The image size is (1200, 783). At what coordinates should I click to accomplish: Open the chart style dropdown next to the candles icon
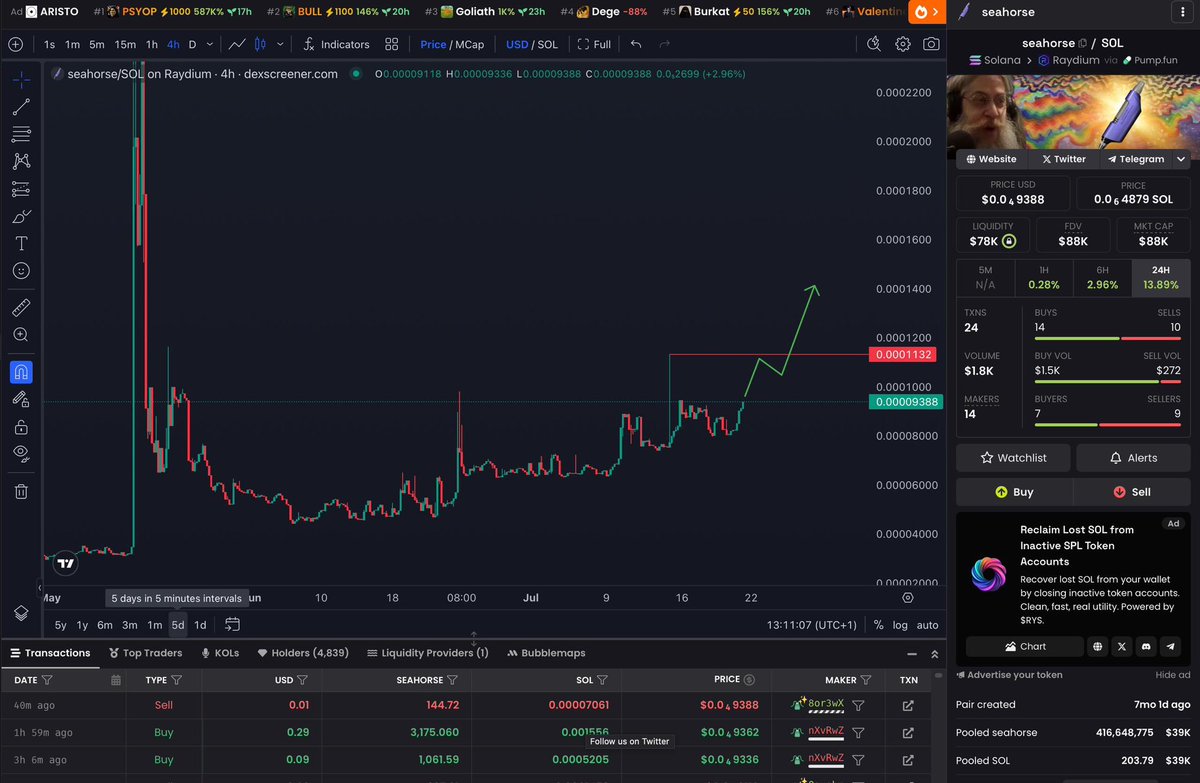[x=278, y=44]
